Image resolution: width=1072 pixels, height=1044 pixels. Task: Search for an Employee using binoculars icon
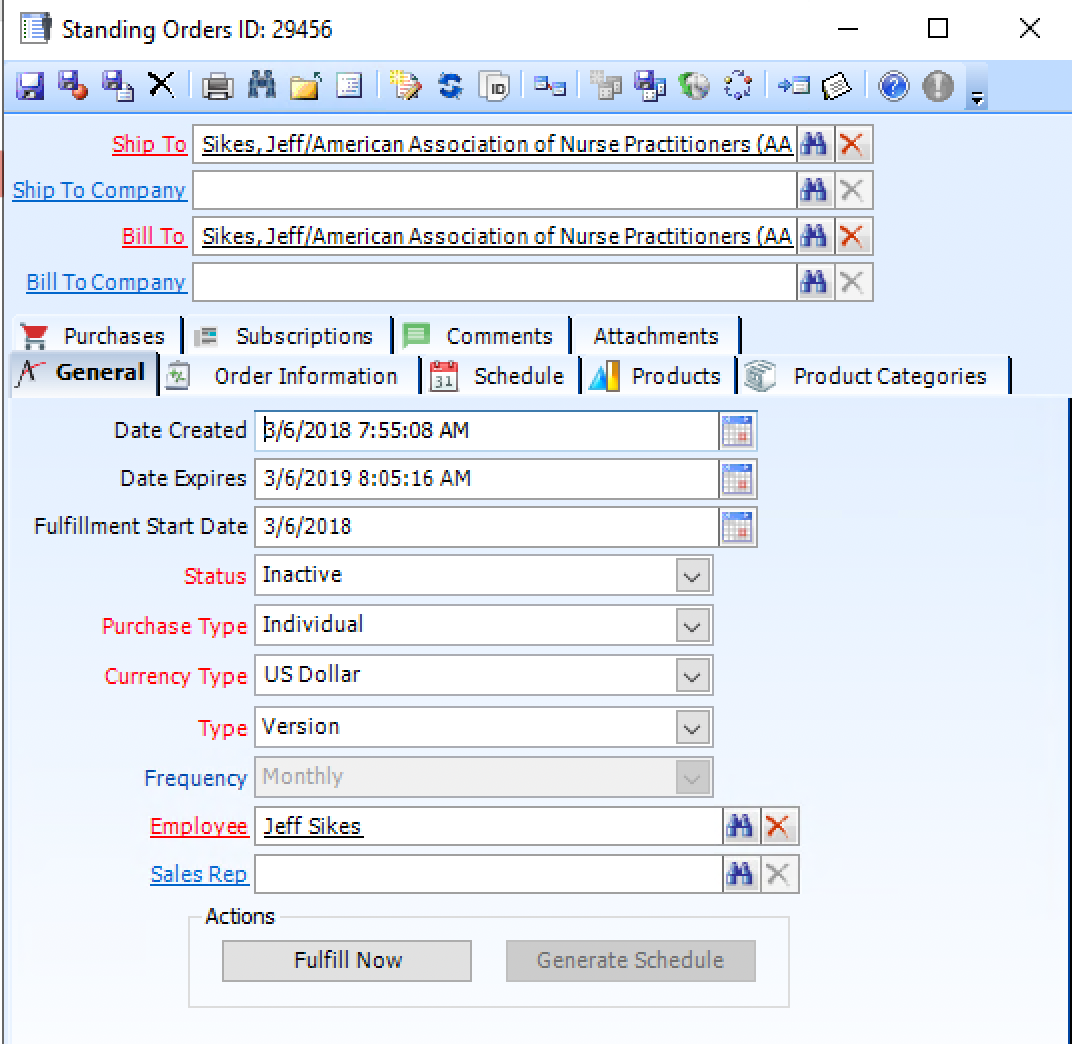[x=739, y=827]
